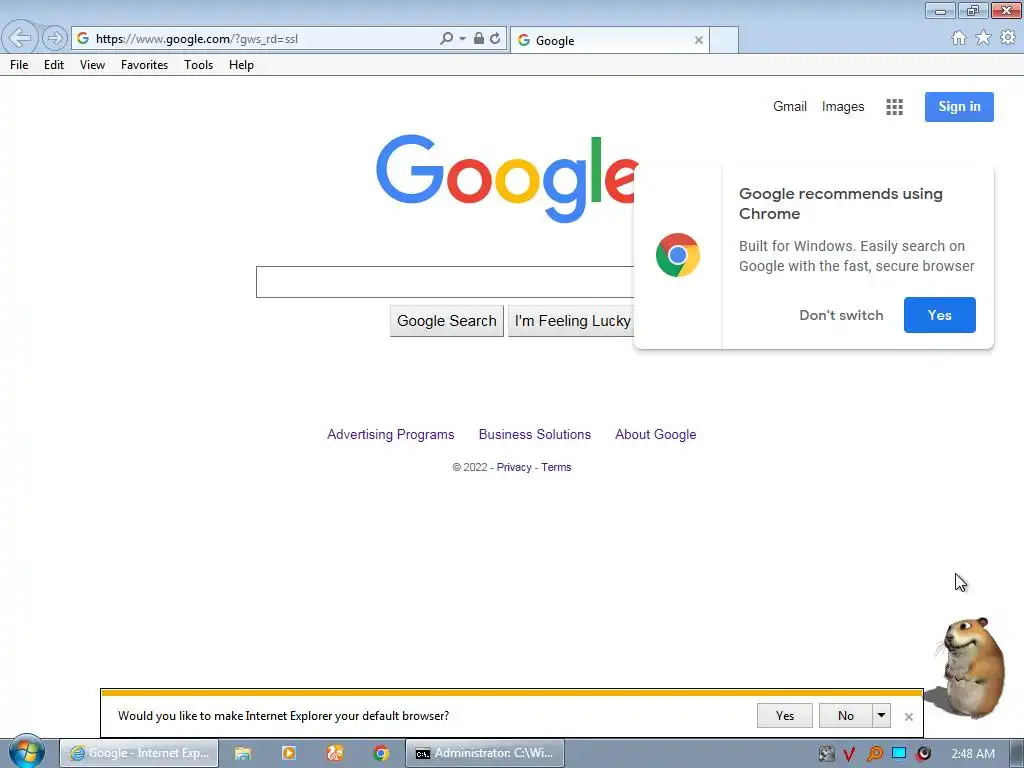
Task: Click the search magnifier in the address bar
Action: [447, 39]
